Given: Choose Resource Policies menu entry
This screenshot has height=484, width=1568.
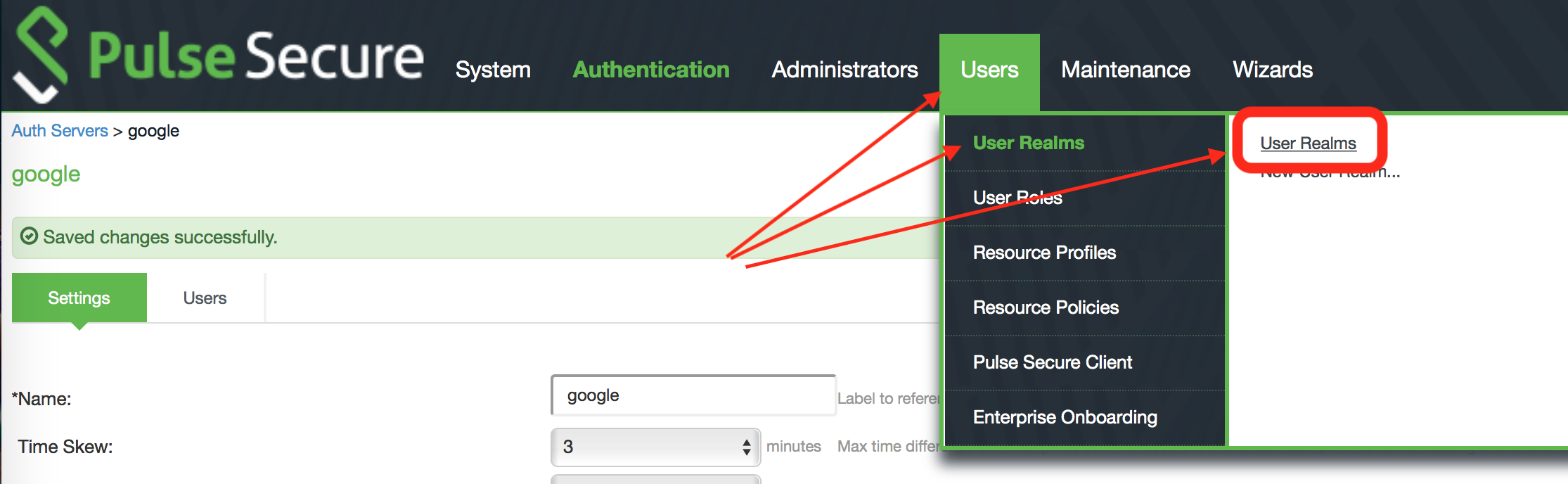Looking at the screenshot, I should pyautogui.click(x=1046, y=307).
